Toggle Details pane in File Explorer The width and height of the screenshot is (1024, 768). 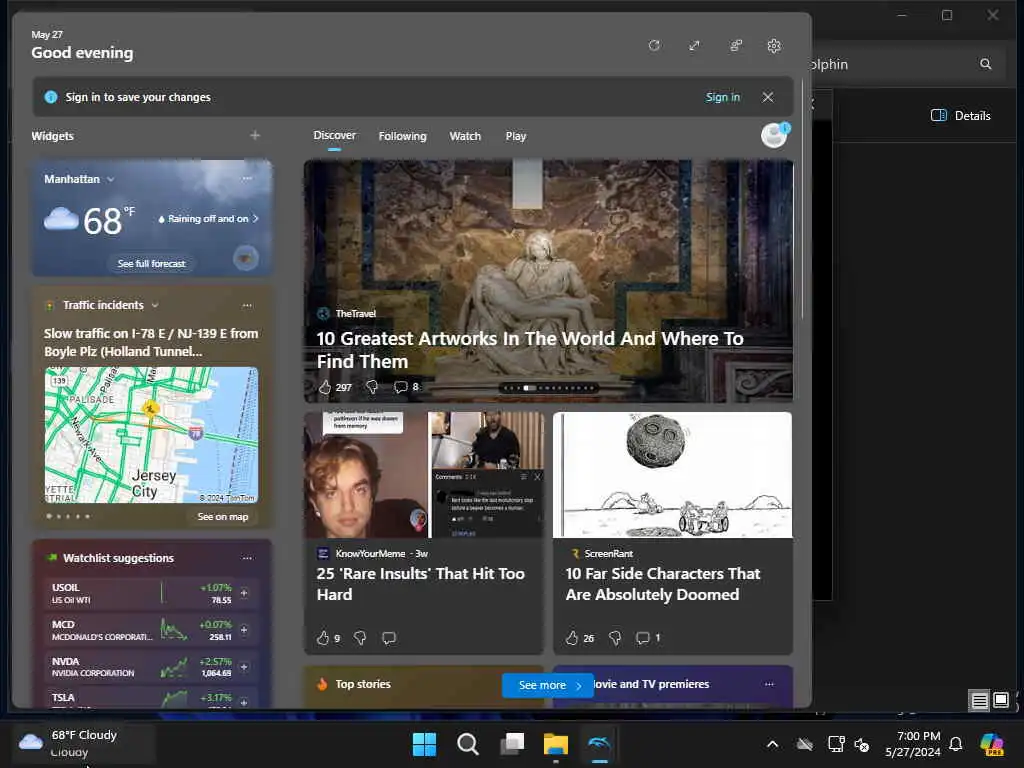point(961,116)
